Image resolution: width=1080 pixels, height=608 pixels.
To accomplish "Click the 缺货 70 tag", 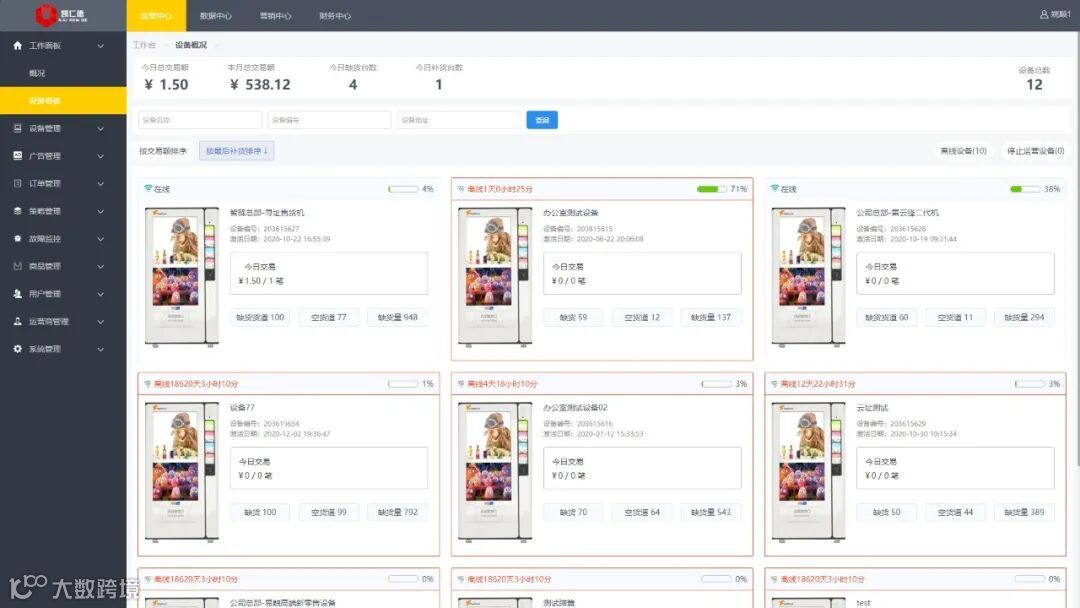I will pos(574,512).
